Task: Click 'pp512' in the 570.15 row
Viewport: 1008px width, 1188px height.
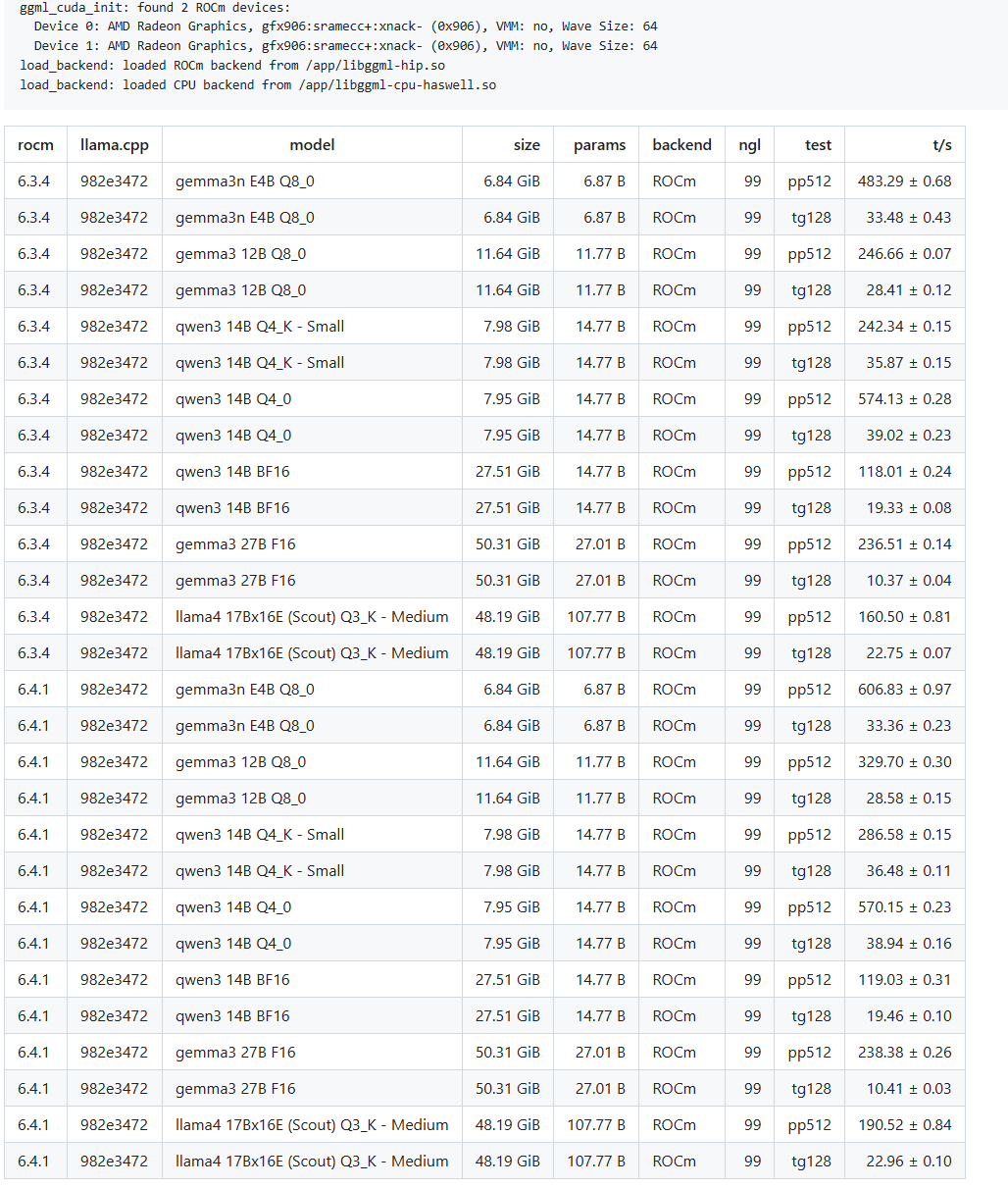Action: coord(809,907)
